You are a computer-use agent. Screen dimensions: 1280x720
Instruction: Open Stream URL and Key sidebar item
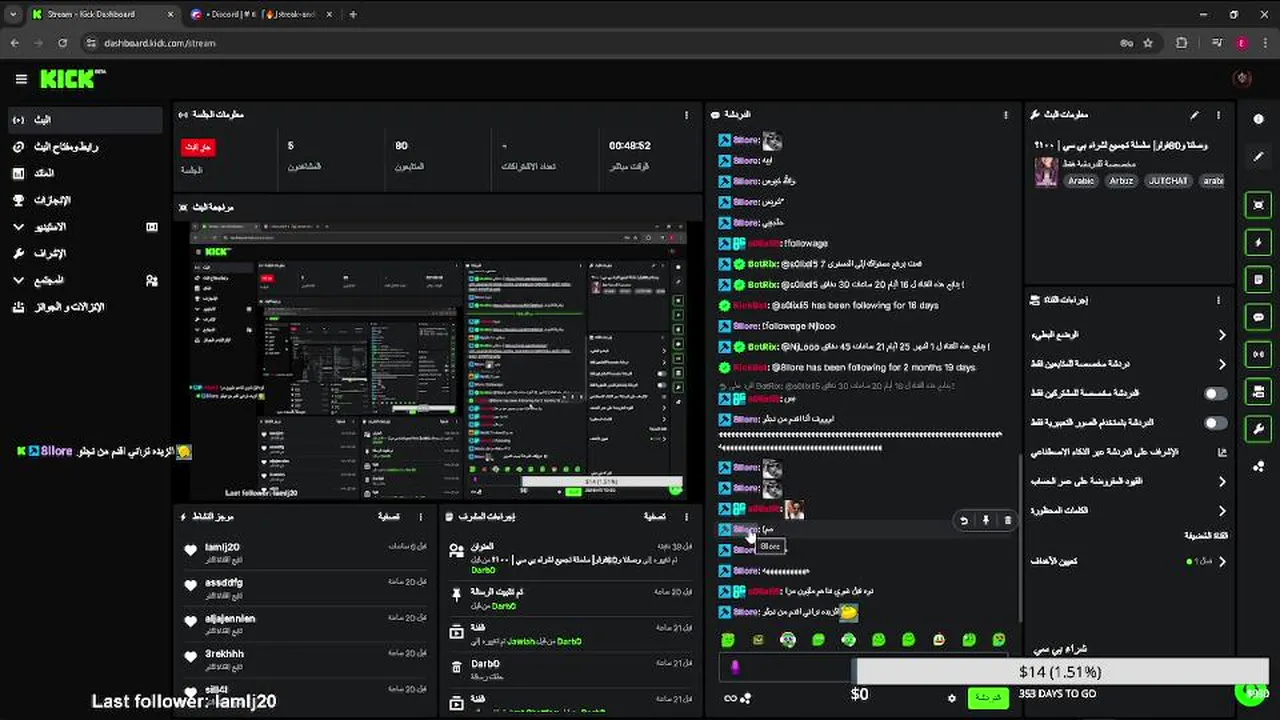click(x=85, y=147)
